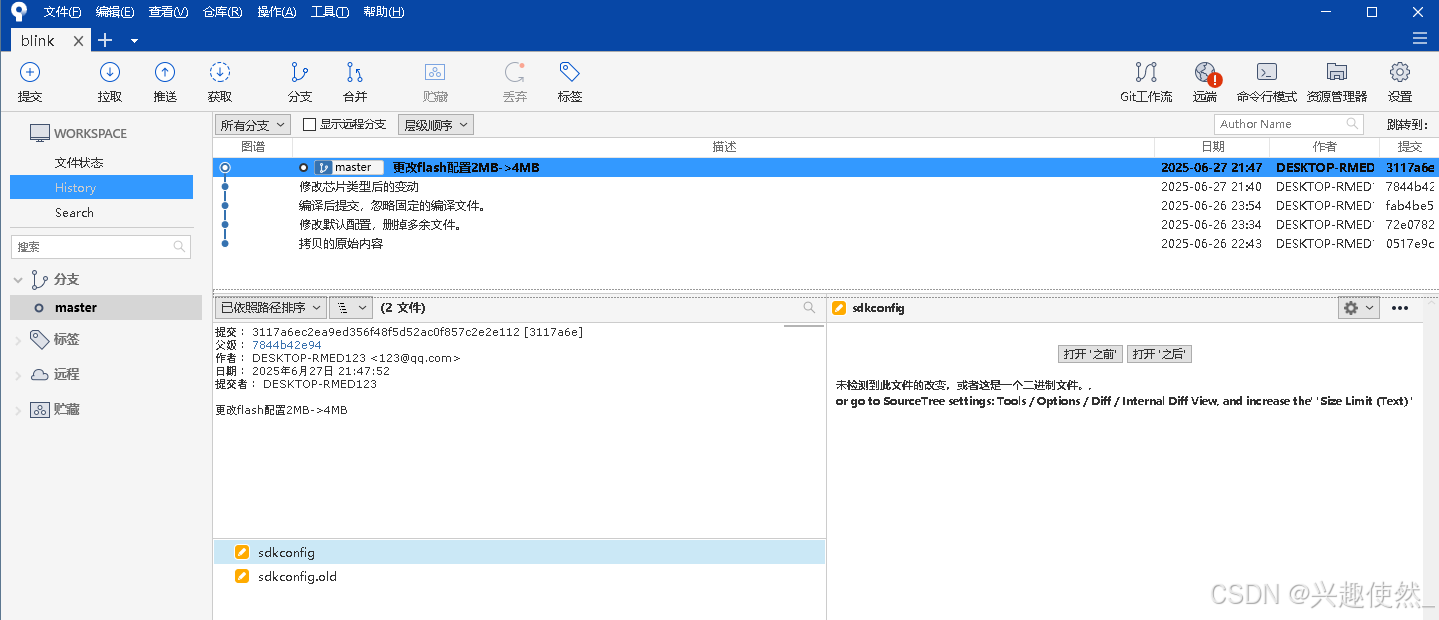
Task: Open the 帮助(H) menu
Action: pos(384,12)
